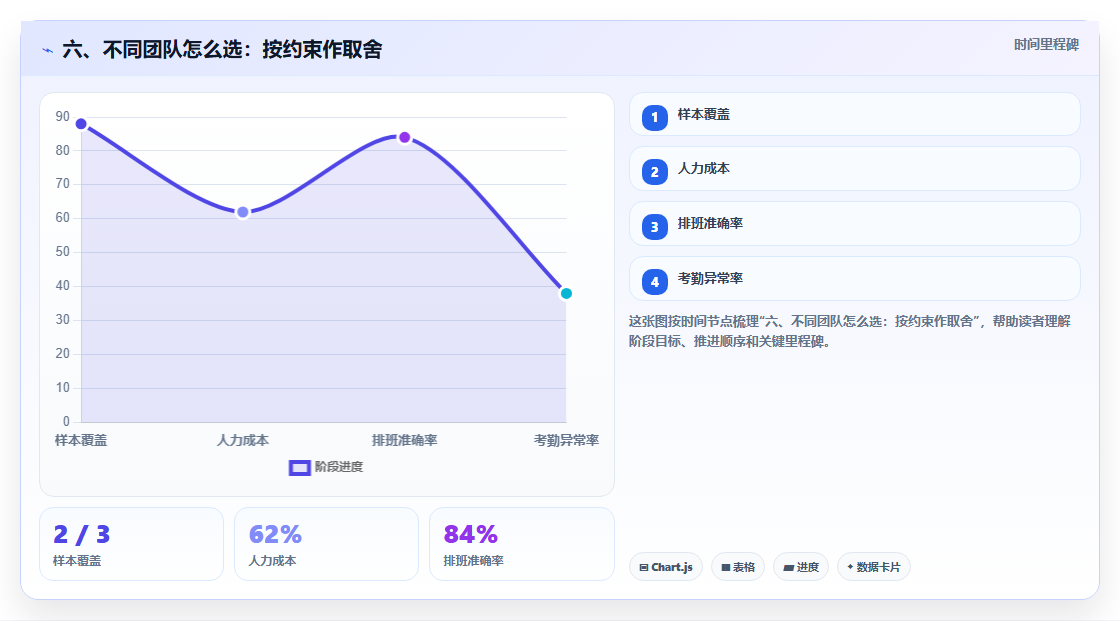Click number badge 2 next to 人力成本
The height and width of the screenshot is (621, 1120).
pos(654,172)
